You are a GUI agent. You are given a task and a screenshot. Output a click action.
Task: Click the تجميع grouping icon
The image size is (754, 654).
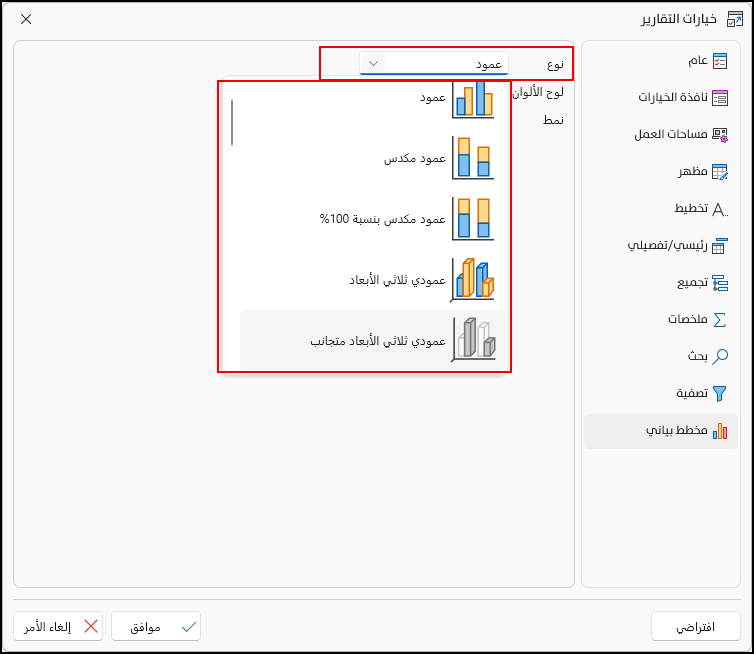[720, 283]
